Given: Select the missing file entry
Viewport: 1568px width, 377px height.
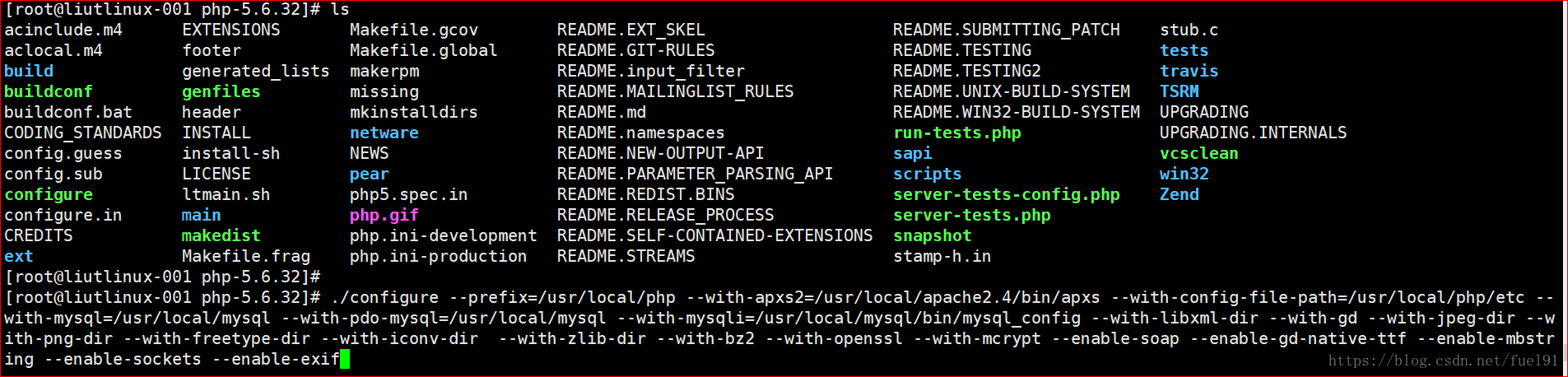Looking at the screenshot, I should click(384, 92).
